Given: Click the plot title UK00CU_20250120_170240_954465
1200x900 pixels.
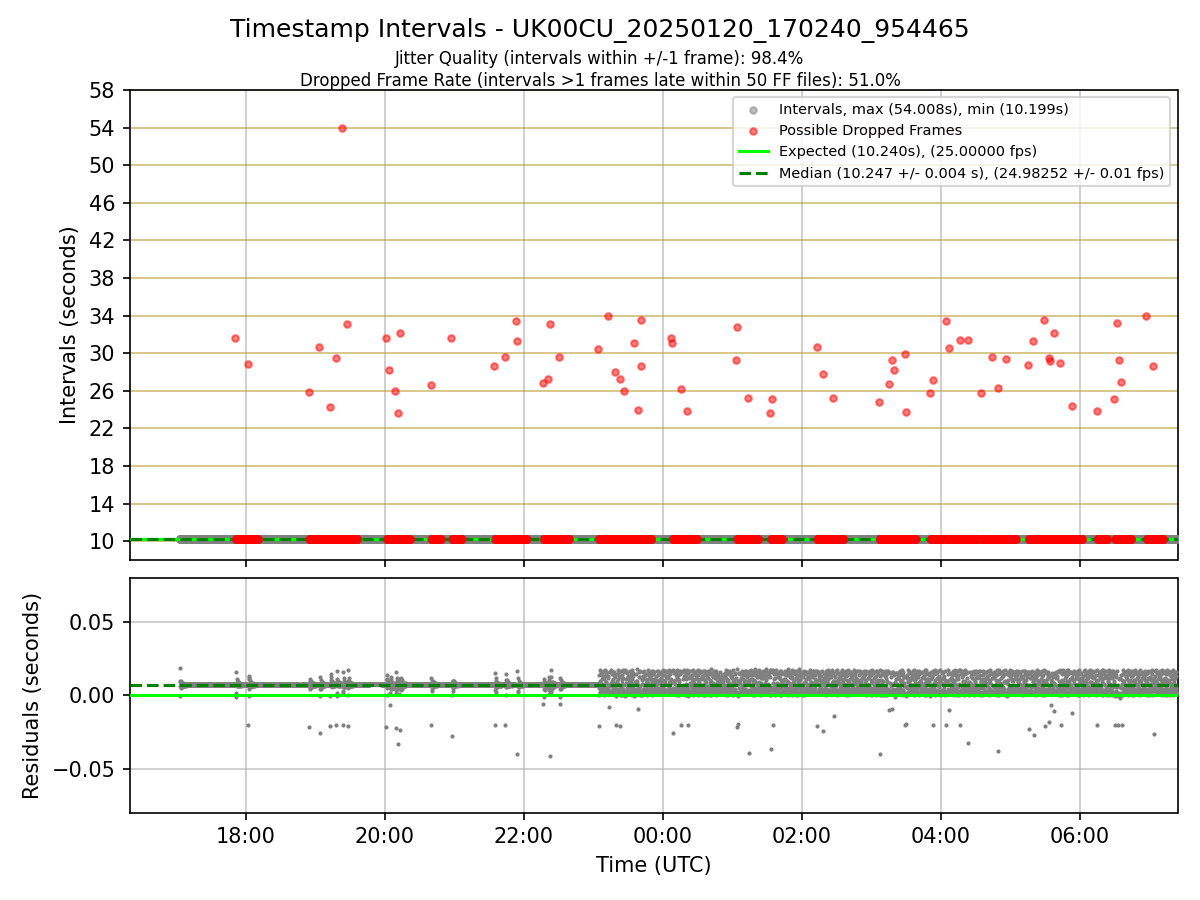Looking at the screenshot, I should tap(599, 29).
